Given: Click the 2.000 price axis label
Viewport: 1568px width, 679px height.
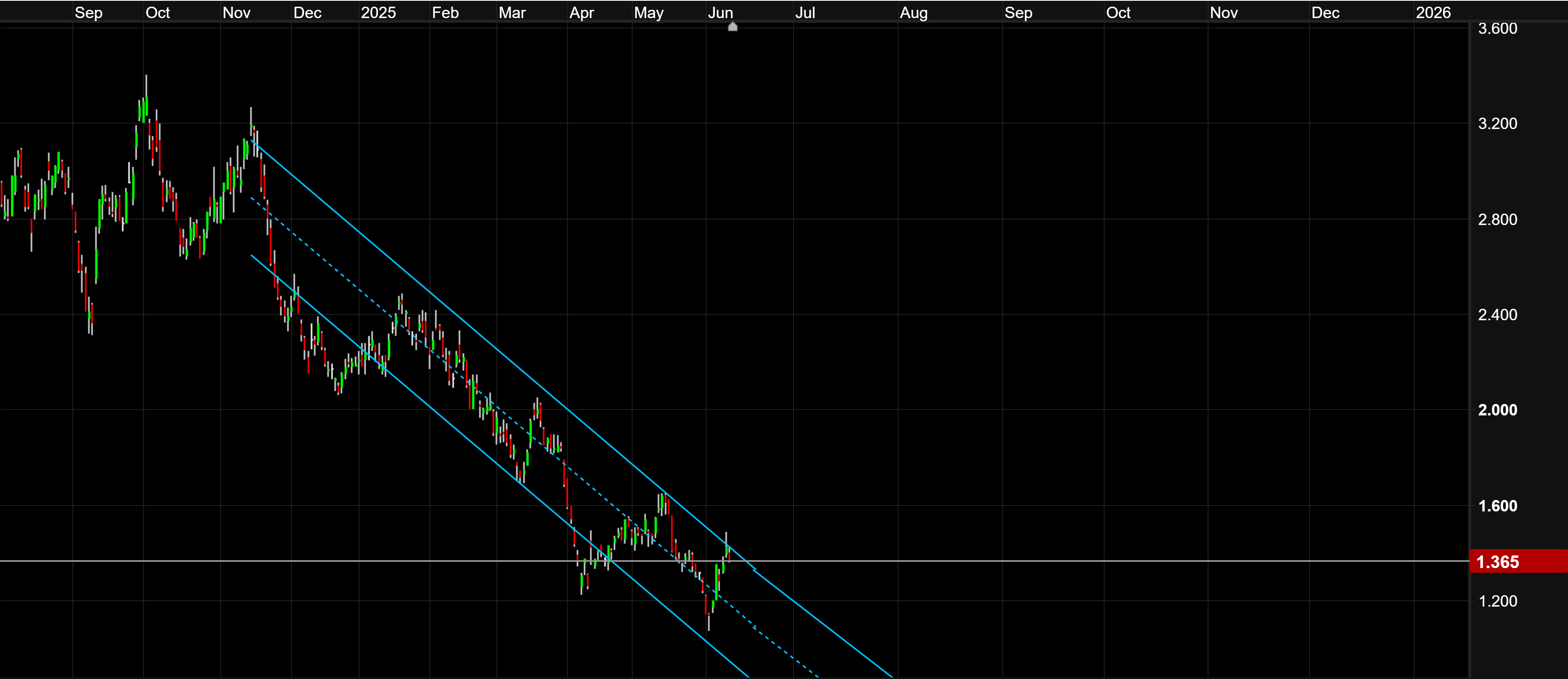Looking at the screenshot, I should coord(1498,410).
